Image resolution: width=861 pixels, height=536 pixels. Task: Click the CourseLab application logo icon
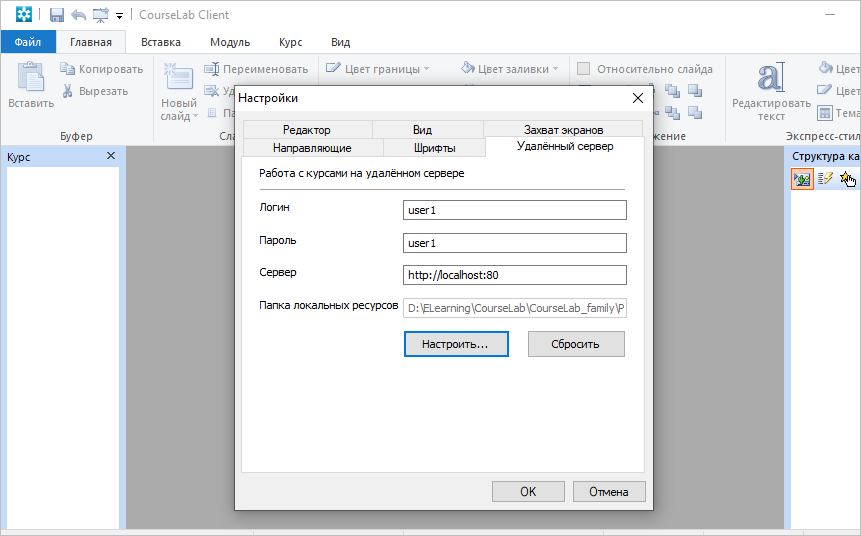point(24,14)
